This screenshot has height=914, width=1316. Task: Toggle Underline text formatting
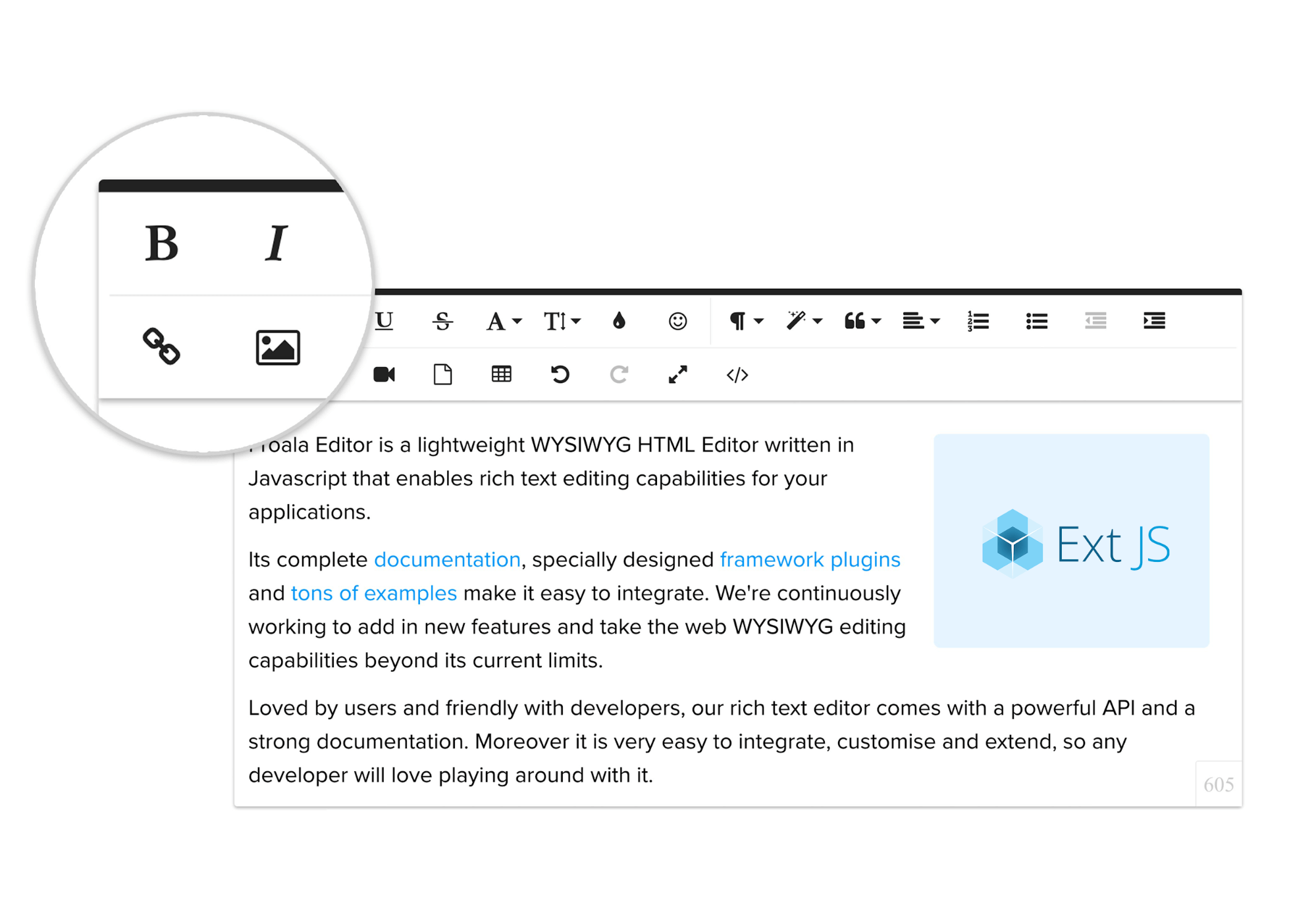384,321
